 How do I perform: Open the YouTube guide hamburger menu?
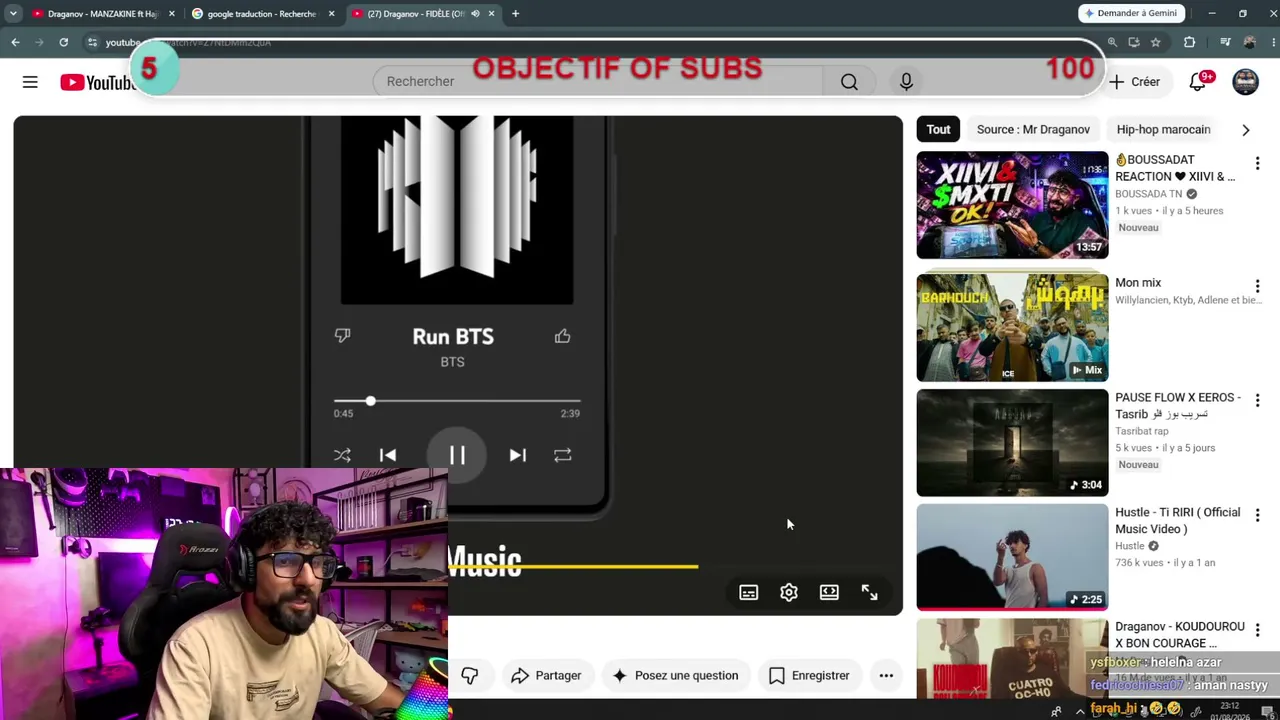click(30, 82)
